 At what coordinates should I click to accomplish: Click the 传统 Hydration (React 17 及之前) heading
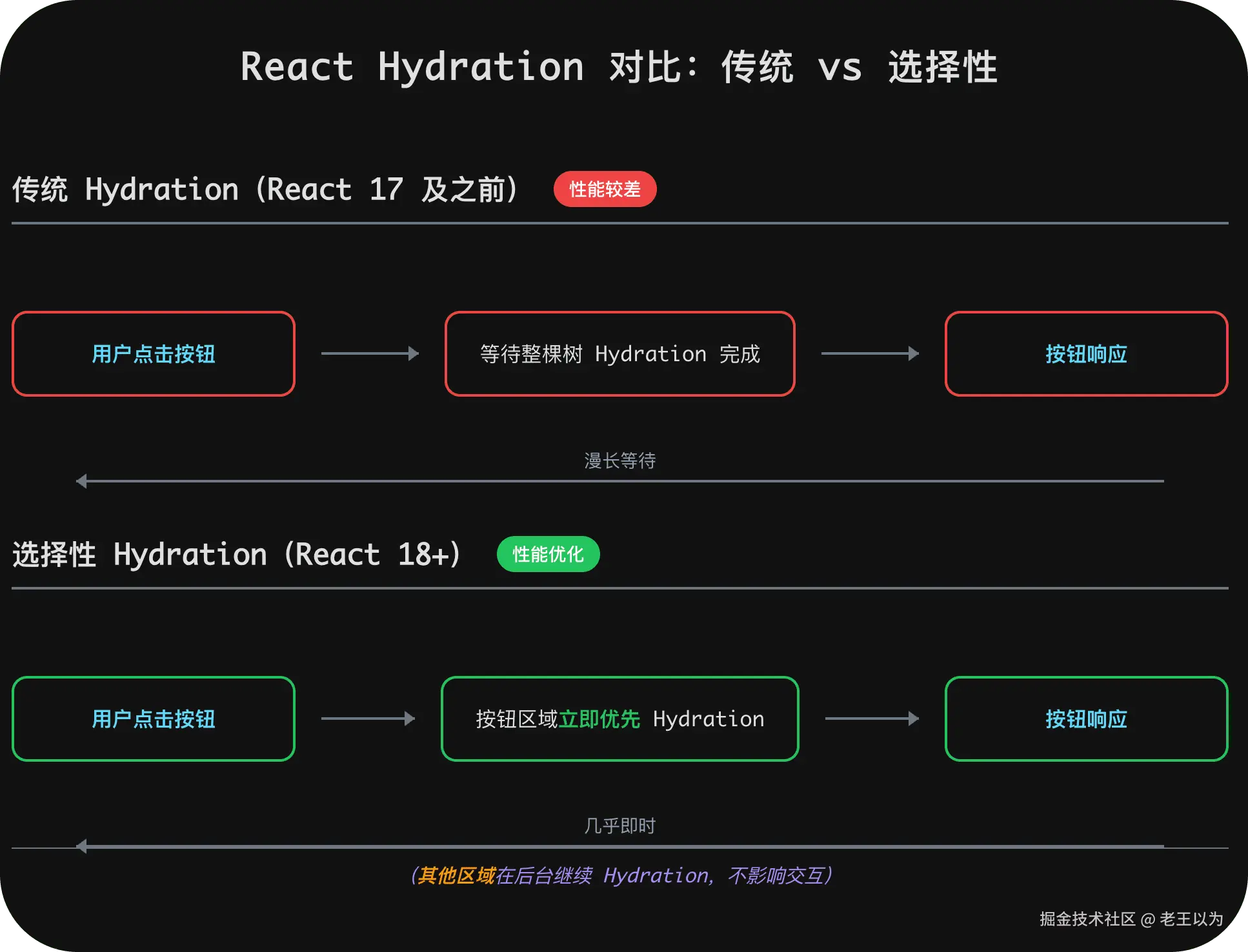coord(265,190)
